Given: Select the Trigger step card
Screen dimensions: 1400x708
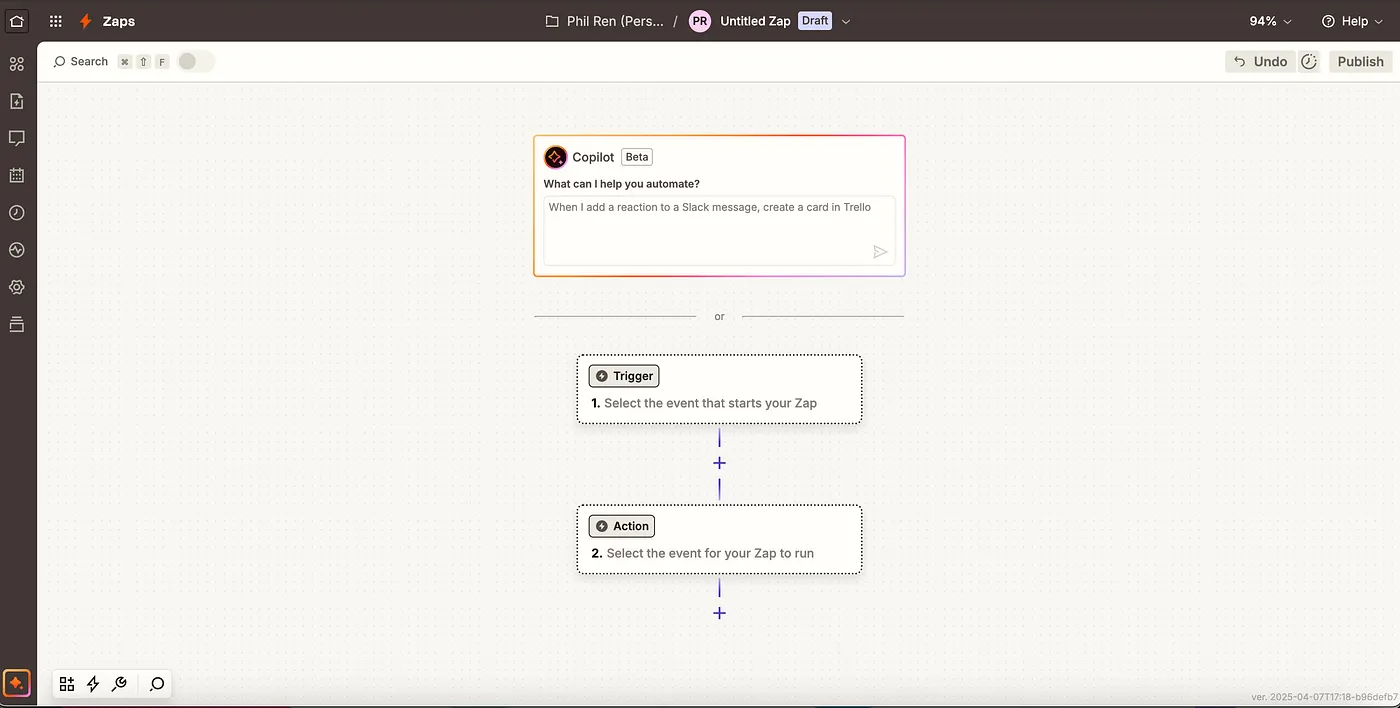Looking at the screenshot, I should pyautogui.click(x=718, y=389).
